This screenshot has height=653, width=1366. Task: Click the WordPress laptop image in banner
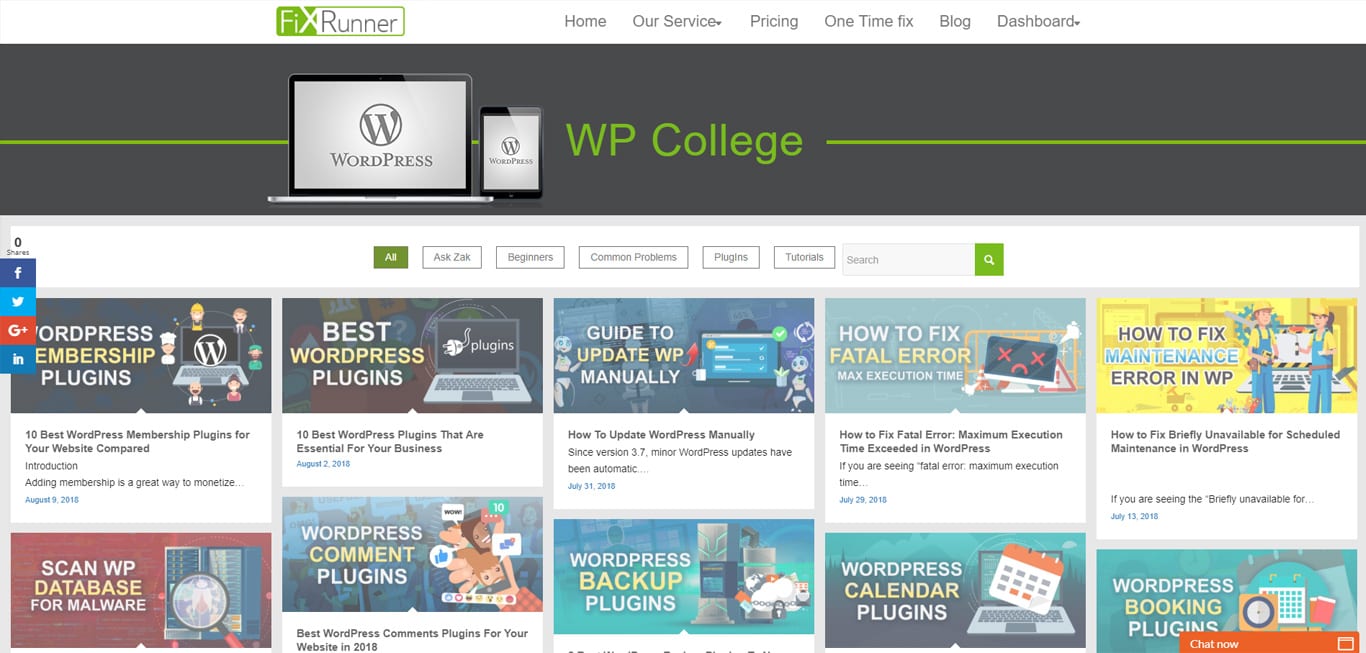click(x=380, y=139)
